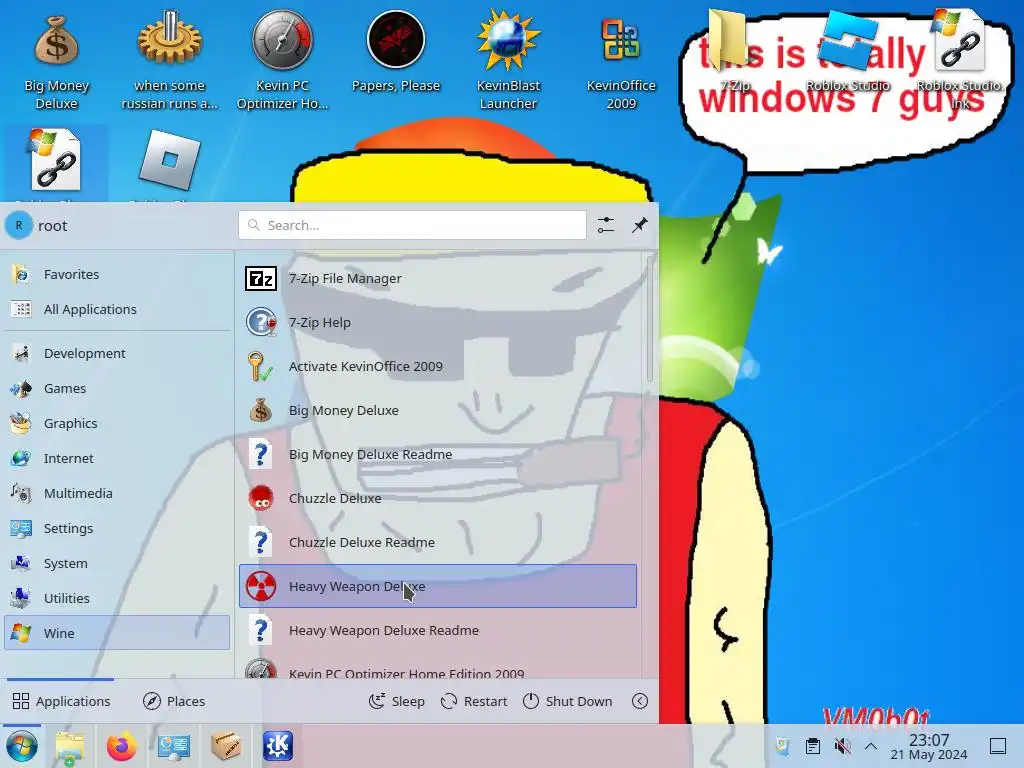Image resolution: width=1024 pixels, height=768 pixels.
Task: Open system settings icon in taskbar
Action: point(174,746)
